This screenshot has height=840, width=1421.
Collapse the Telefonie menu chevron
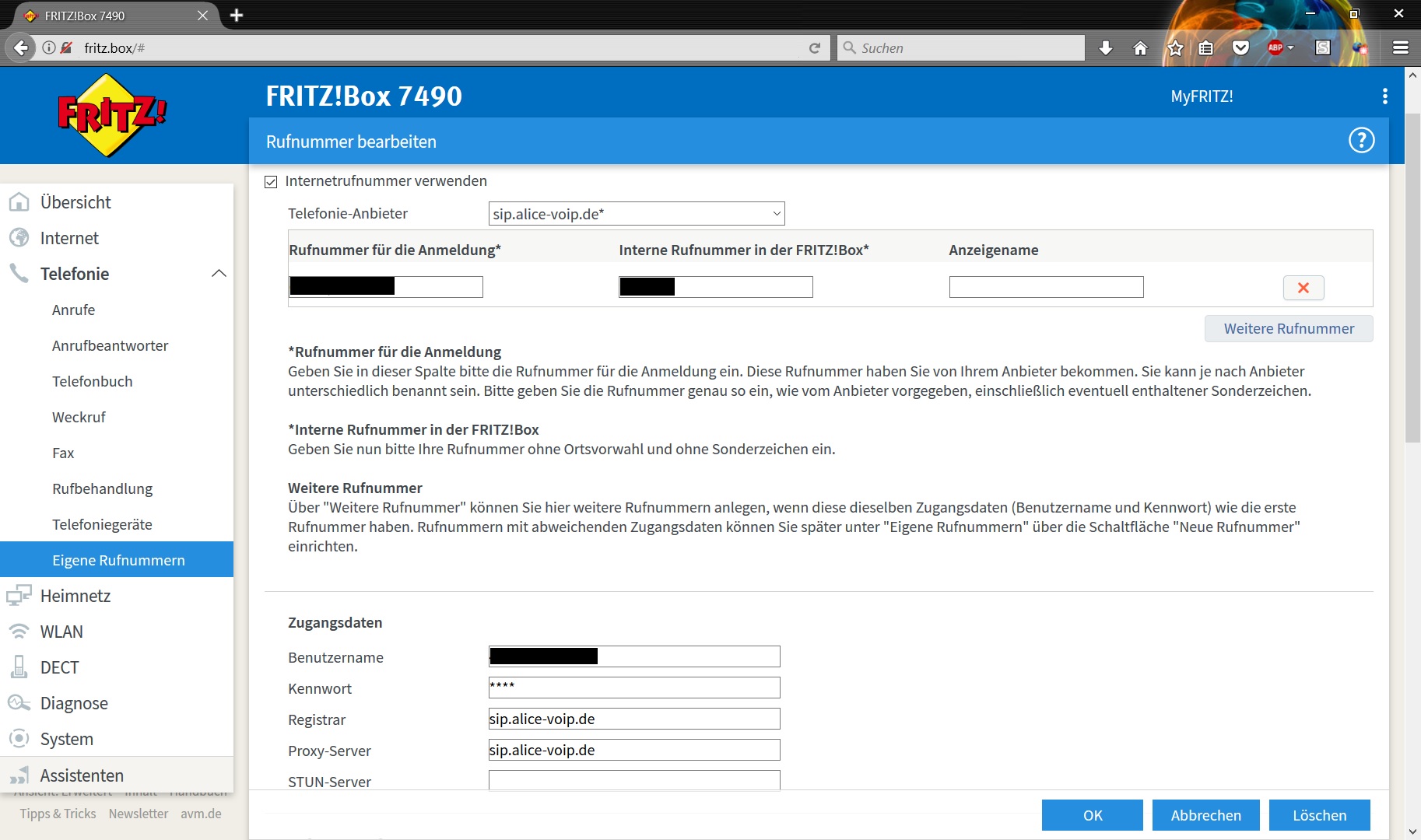pyautogui.click(x=219, y=274)
